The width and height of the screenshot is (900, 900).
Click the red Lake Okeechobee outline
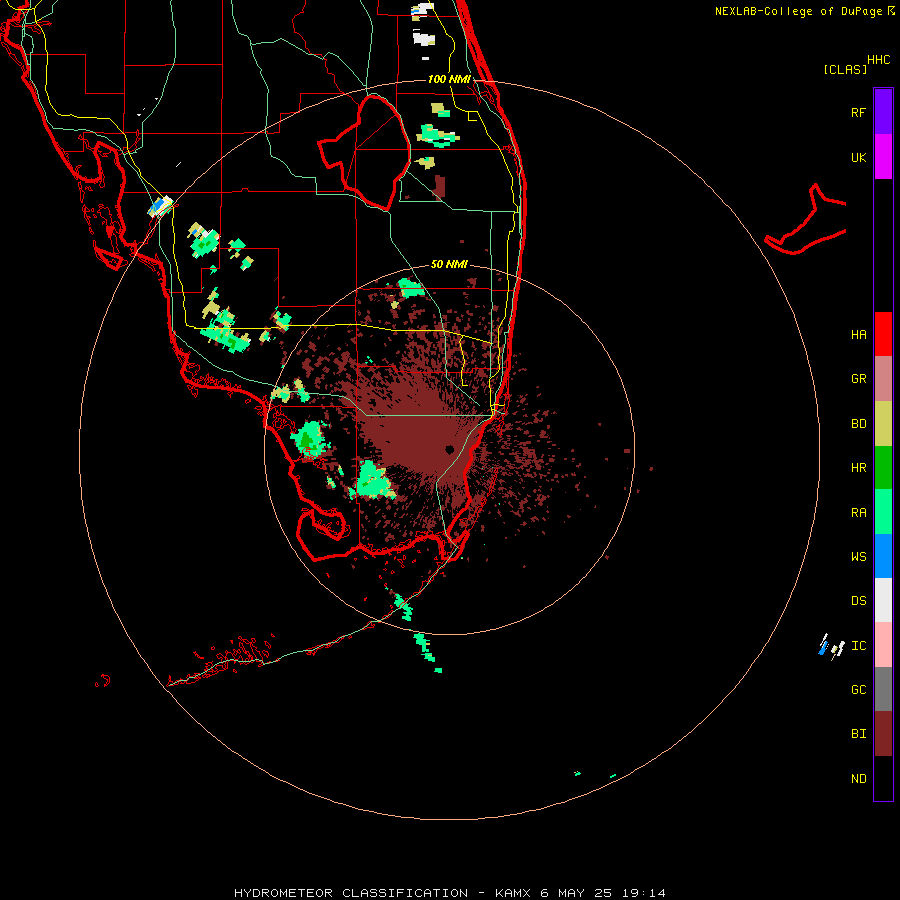[363, 152]
